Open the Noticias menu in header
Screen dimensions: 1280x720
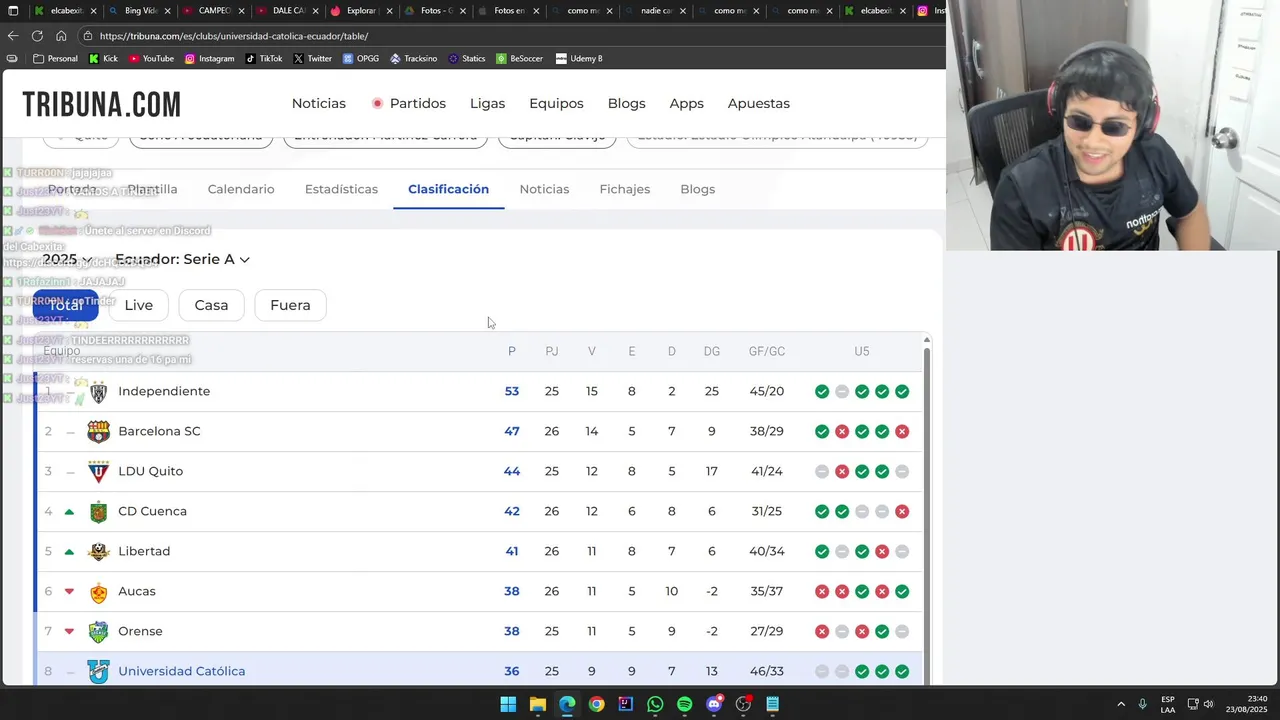pos(319,104)
